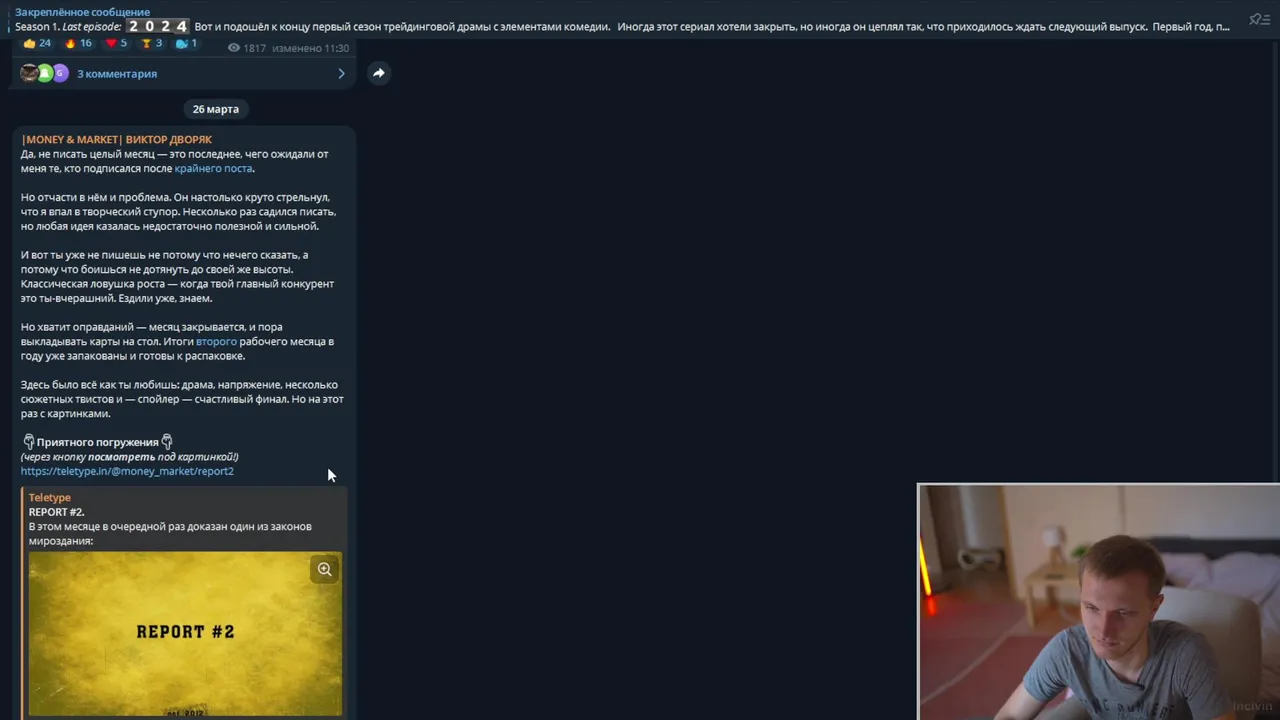Open the pinned messages list icon
The height and width of the screenshot is (720, 1280).
pyautogui.click(x=1259, y=19)
